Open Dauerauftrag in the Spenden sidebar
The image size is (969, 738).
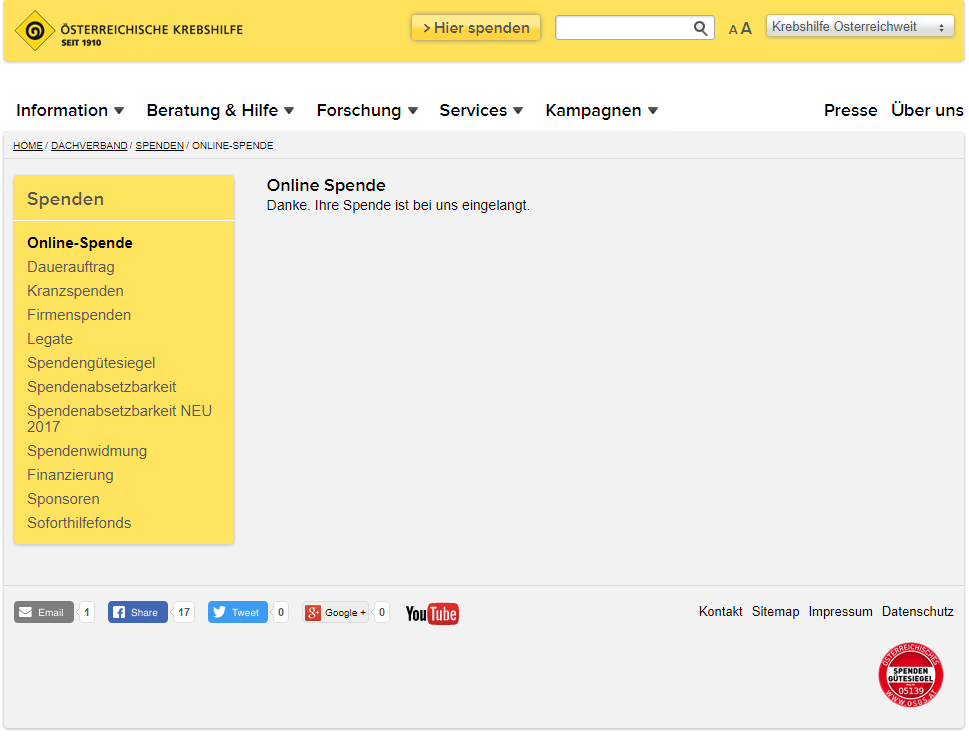point(70,267)
